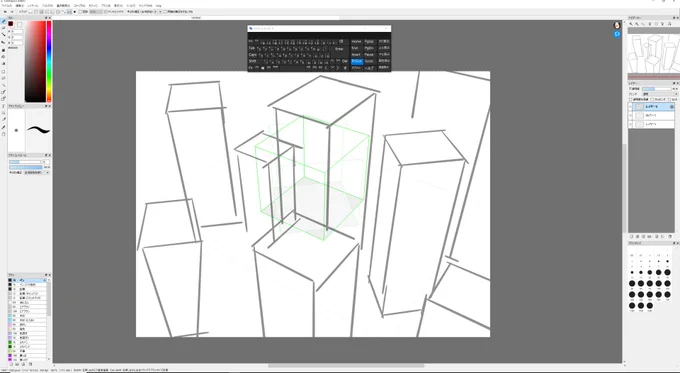Screen dimensions: 680x373
Task: Click the layer opacity slider
Action: 657,88
